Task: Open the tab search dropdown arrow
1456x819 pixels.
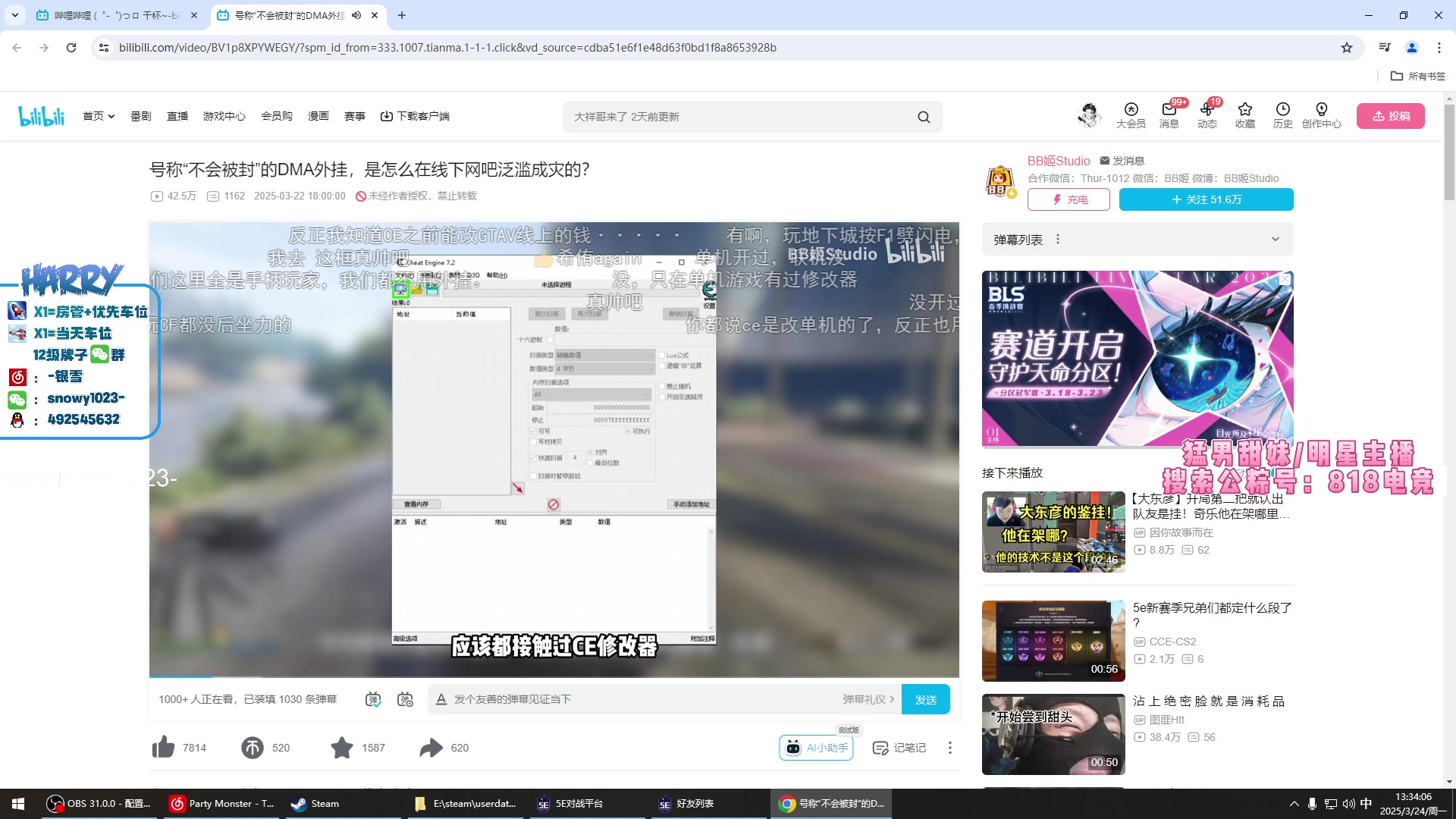Action: pyautogui.click(x=15, y=15)
